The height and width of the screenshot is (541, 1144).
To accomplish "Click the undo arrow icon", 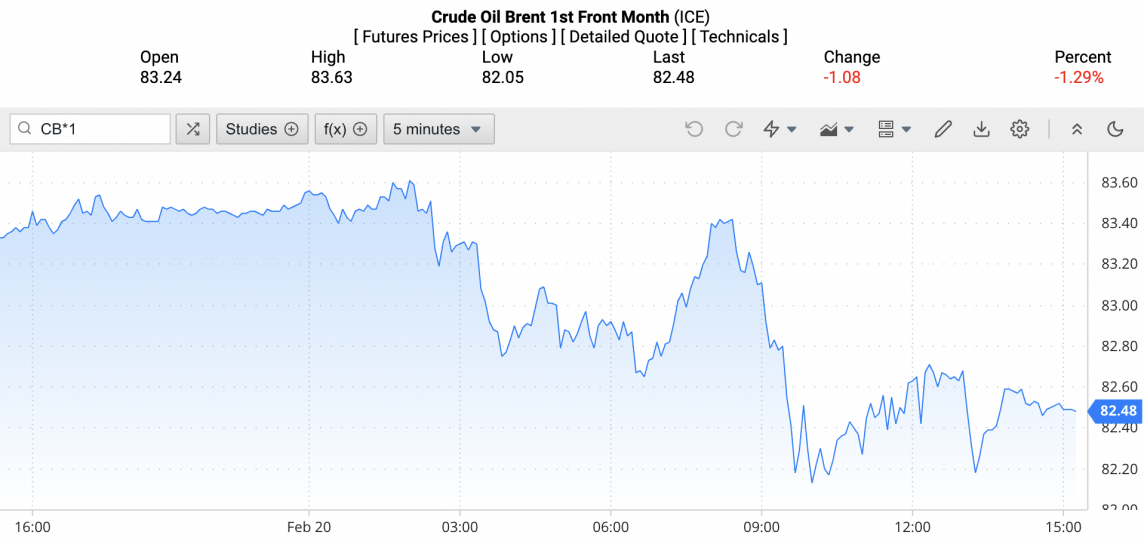I will 694,129.
